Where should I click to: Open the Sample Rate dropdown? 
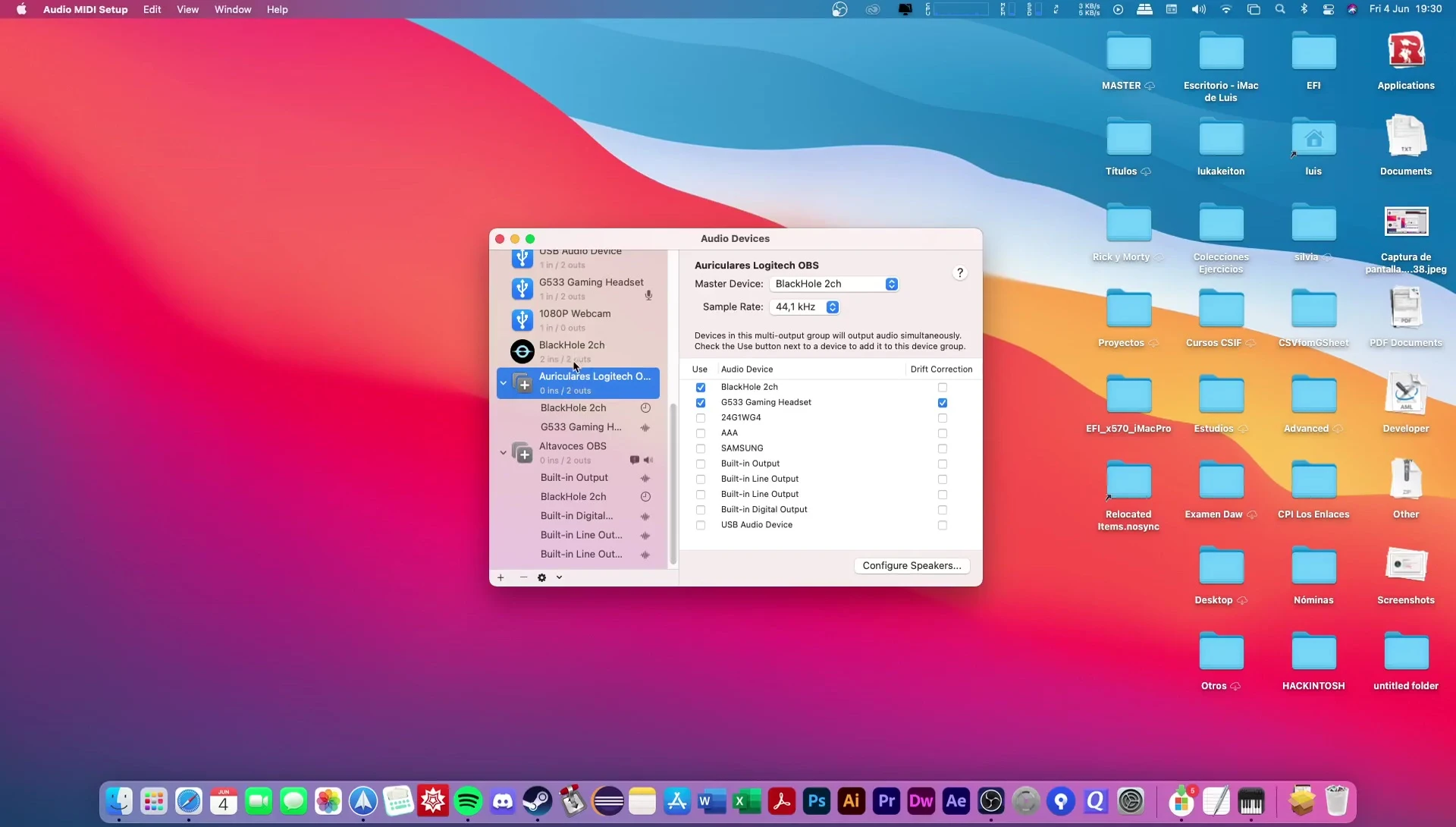point(805,307)
